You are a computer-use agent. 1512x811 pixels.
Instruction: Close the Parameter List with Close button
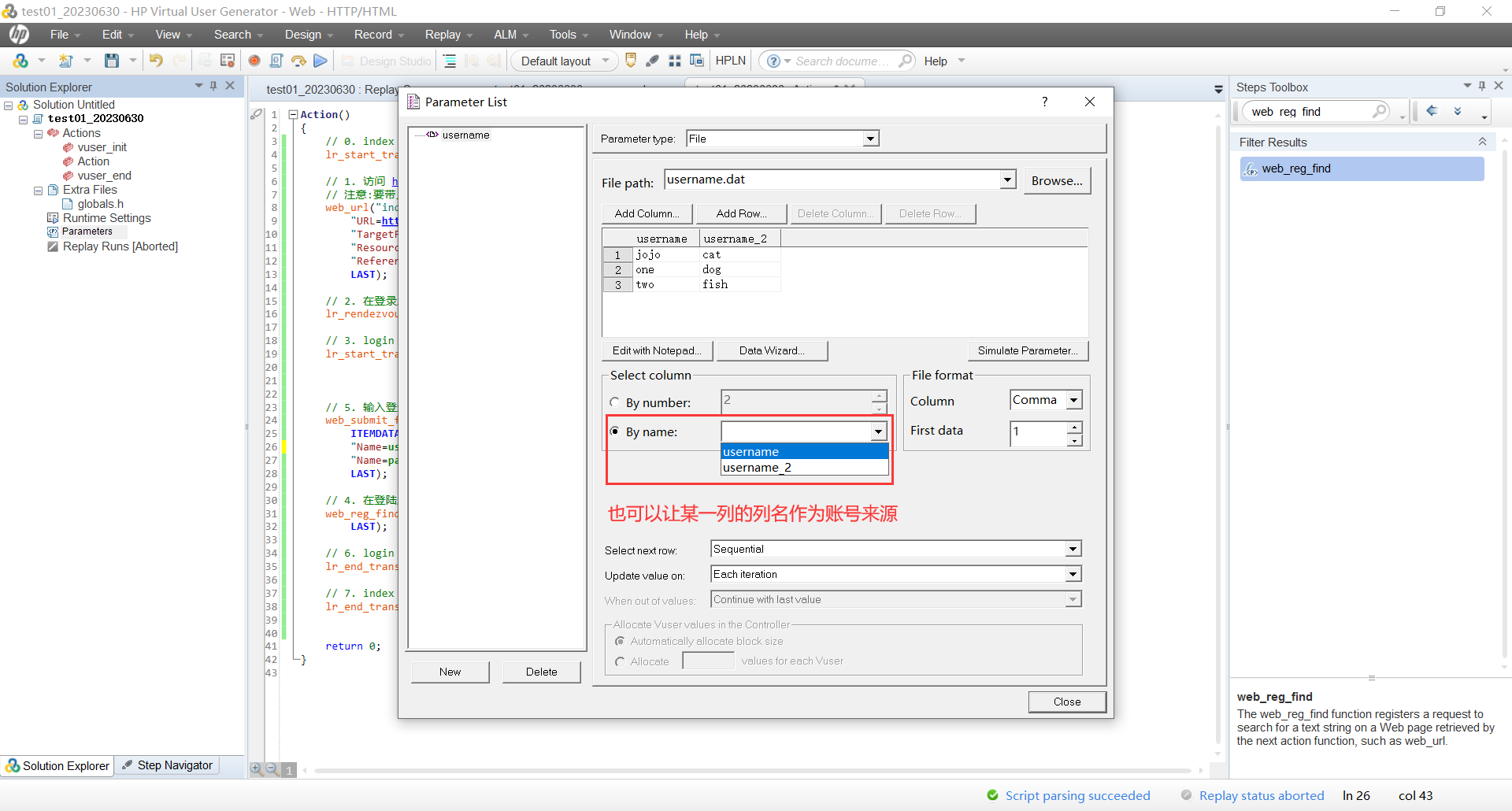point(1067,702)
